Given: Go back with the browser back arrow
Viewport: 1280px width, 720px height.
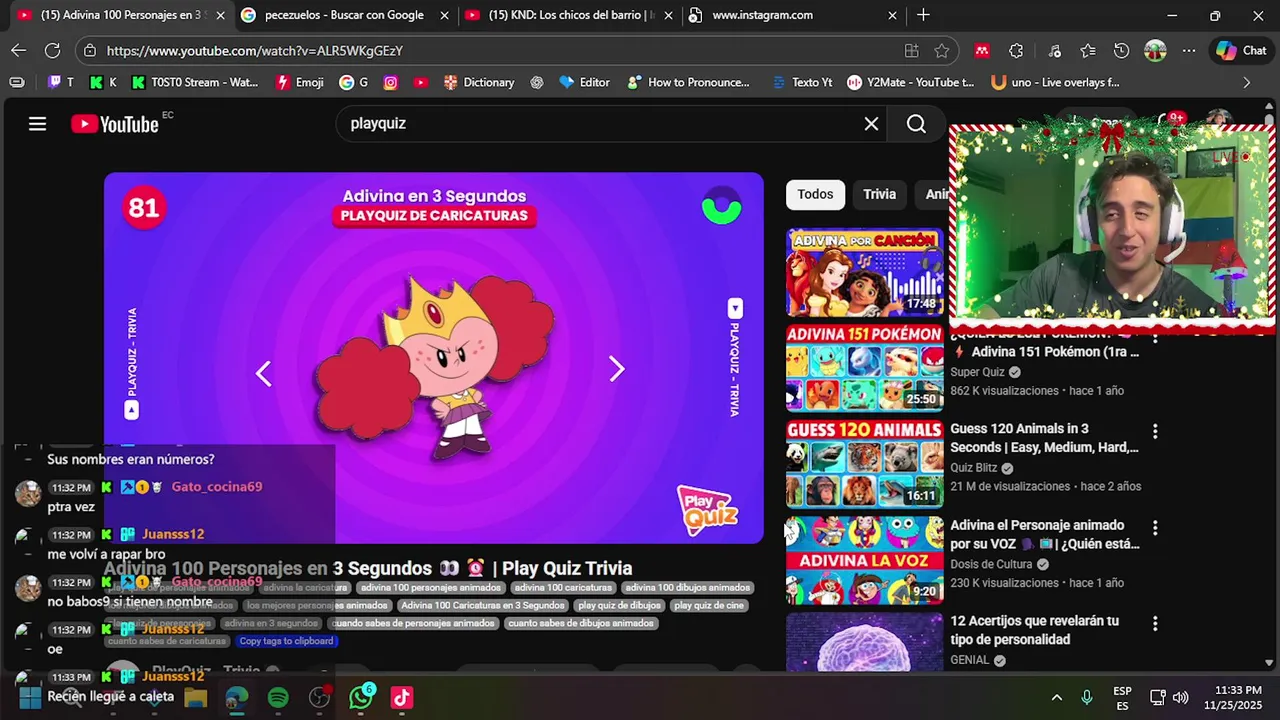Looking at the screenshot, I should pyautogui.click(x=19, y=50).
